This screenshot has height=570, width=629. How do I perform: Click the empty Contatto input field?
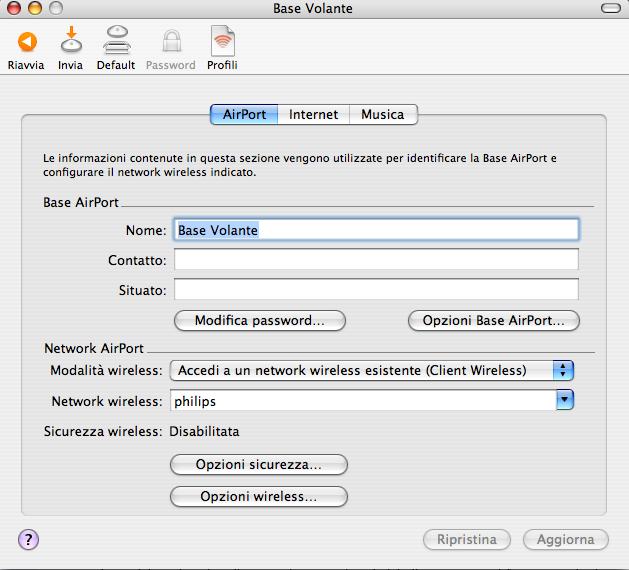[376, 260]
